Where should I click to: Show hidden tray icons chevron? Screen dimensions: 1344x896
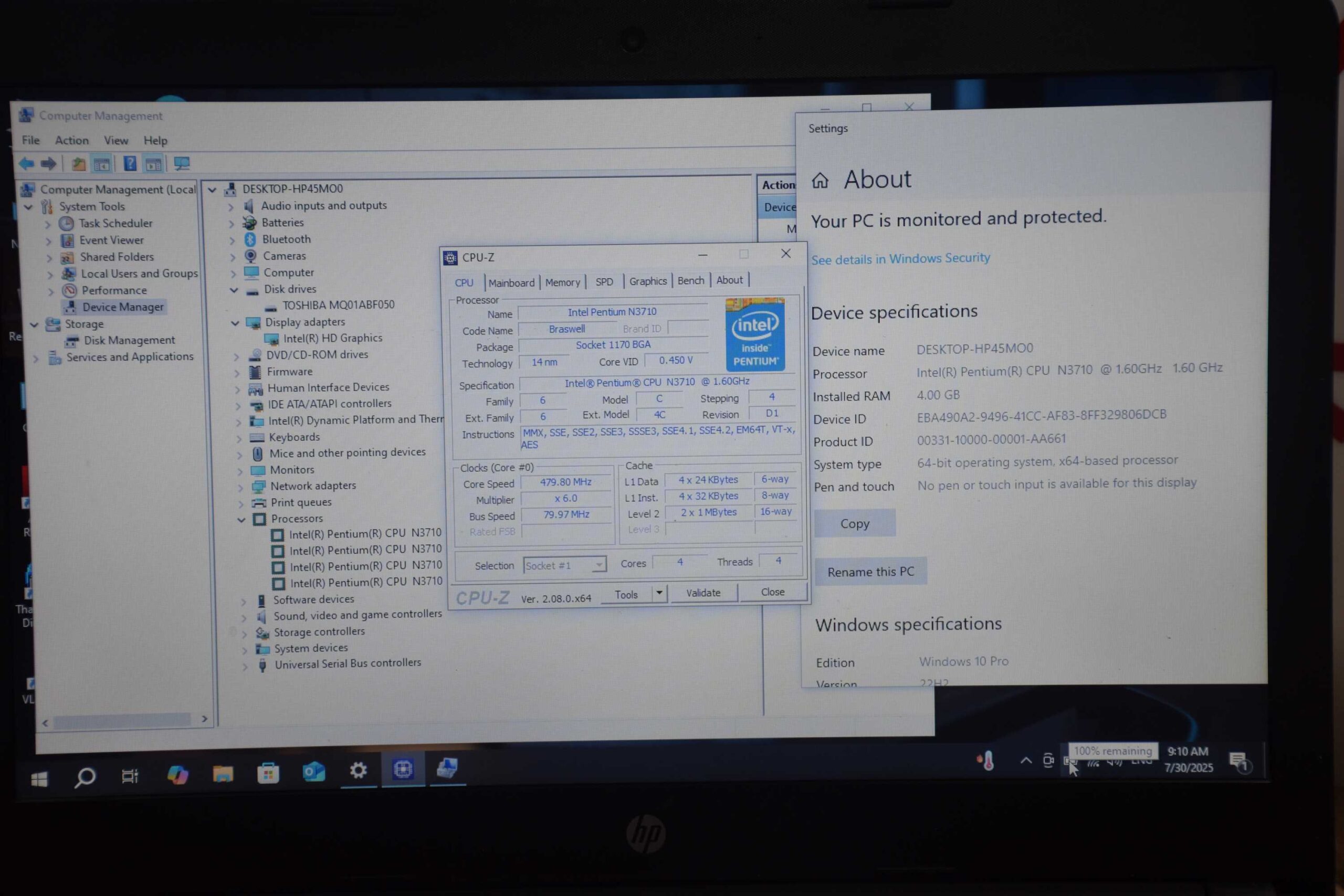tap(1026, 761)
